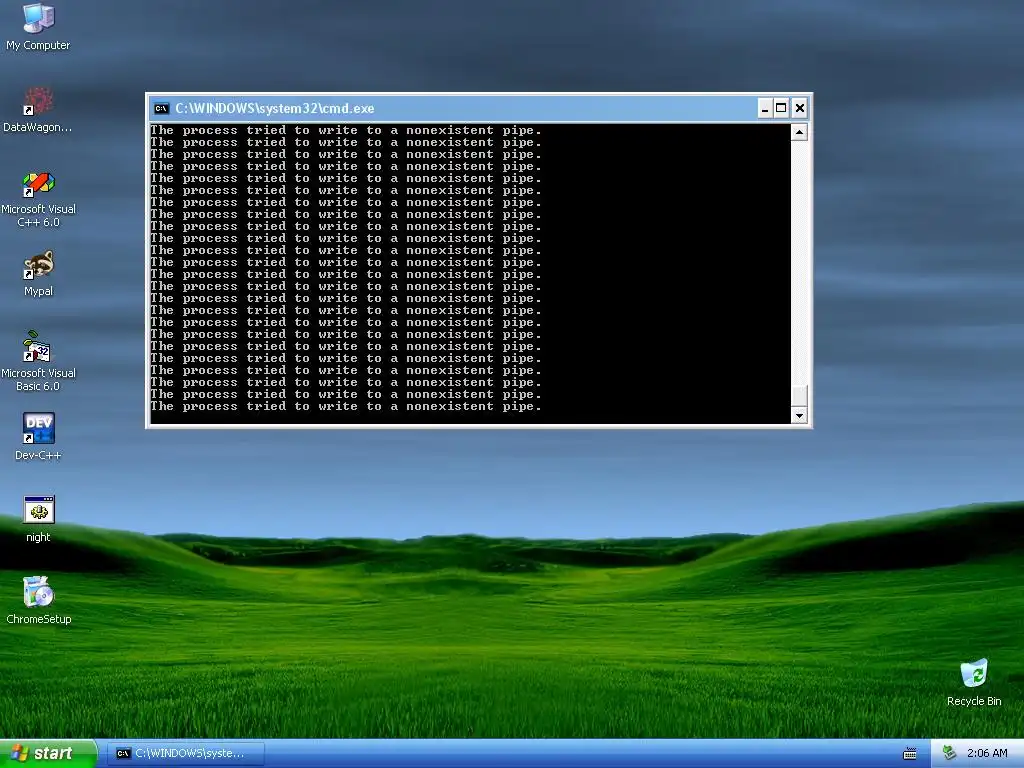1024x768 pixels.
Task: Select the night file icon
Action: coord(38,520)
